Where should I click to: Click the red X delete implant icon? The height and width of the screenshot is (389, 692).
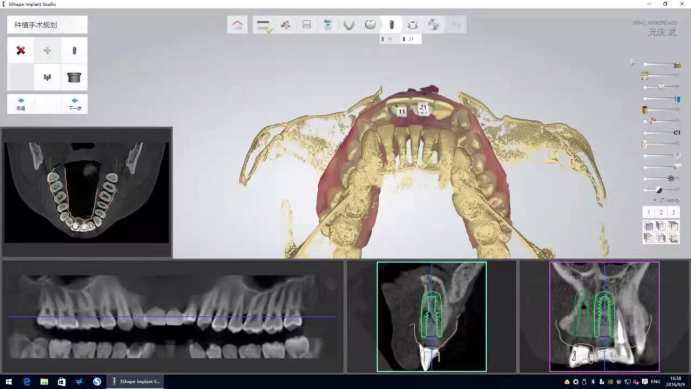(20, 50)
